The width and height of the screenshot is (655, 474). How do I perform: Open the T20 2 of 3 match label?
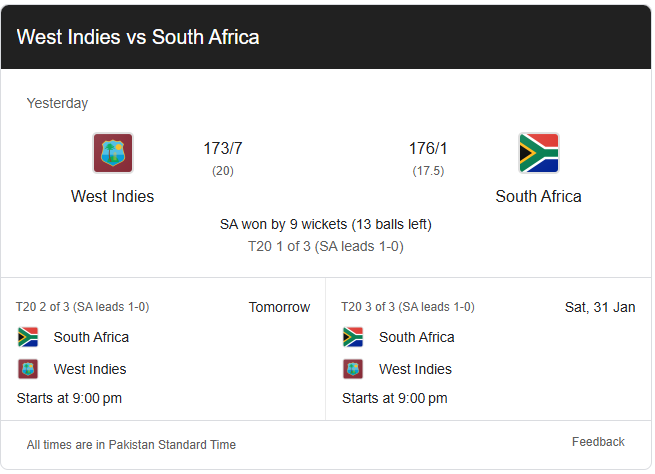coord(83,307)
